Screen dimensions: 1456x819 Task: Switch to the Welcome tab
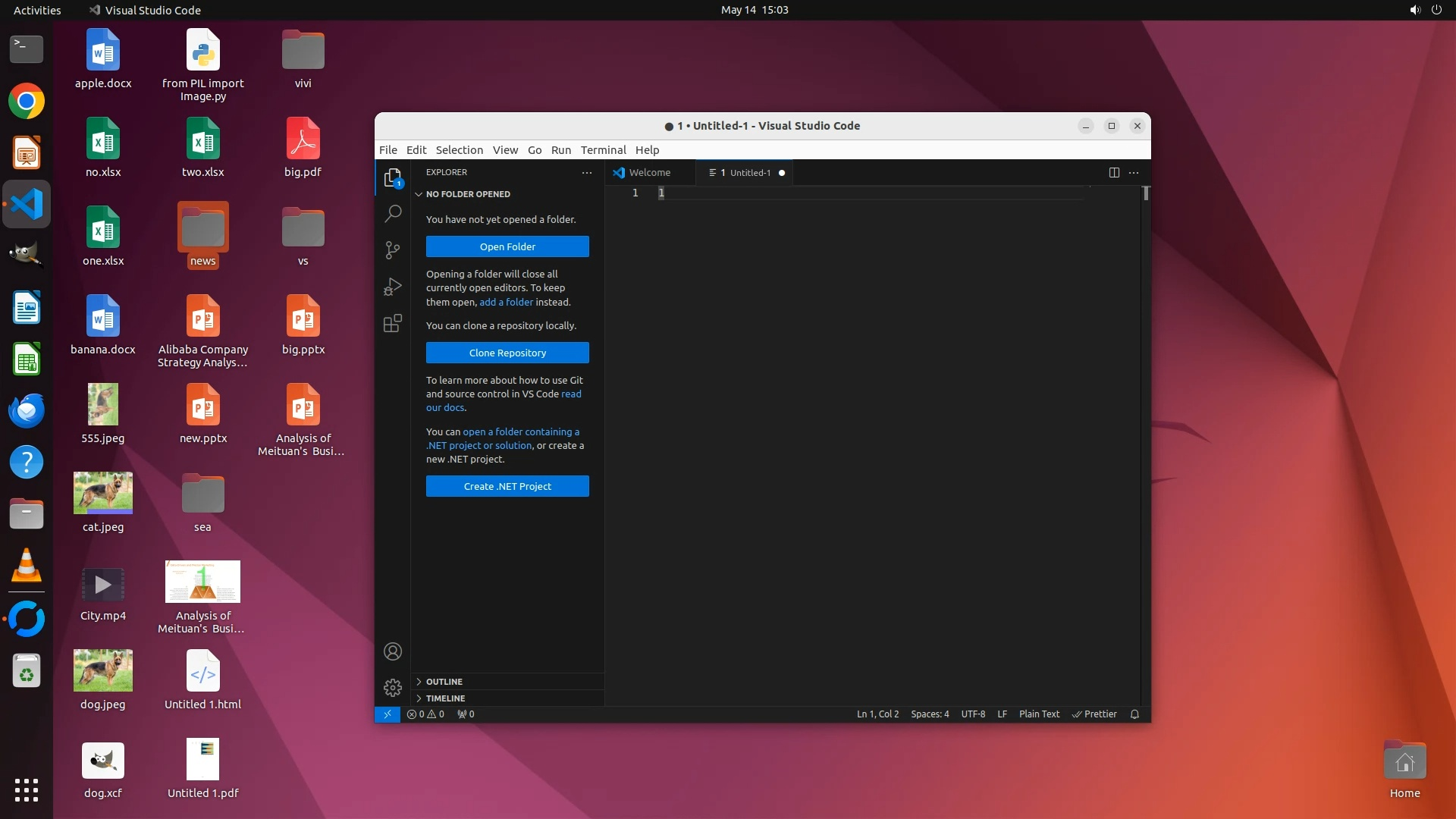pos(649,173)
